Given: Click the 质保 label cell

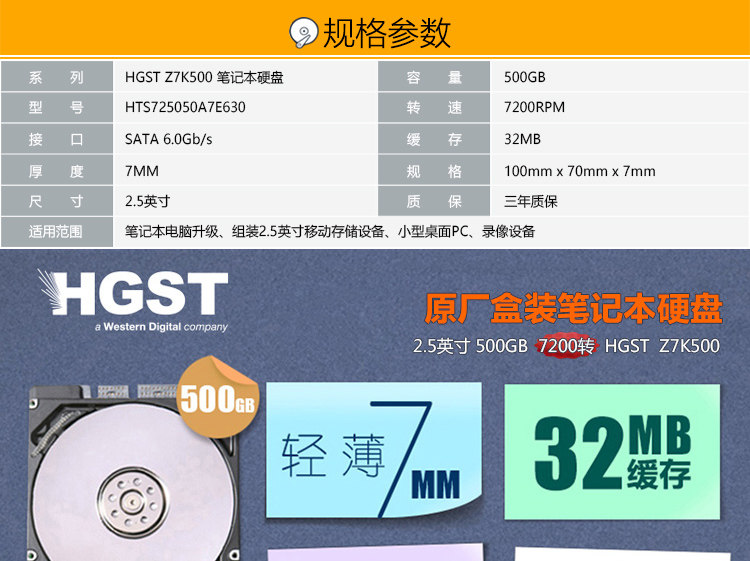Looking at the screenshot, I should coord(434,201).
